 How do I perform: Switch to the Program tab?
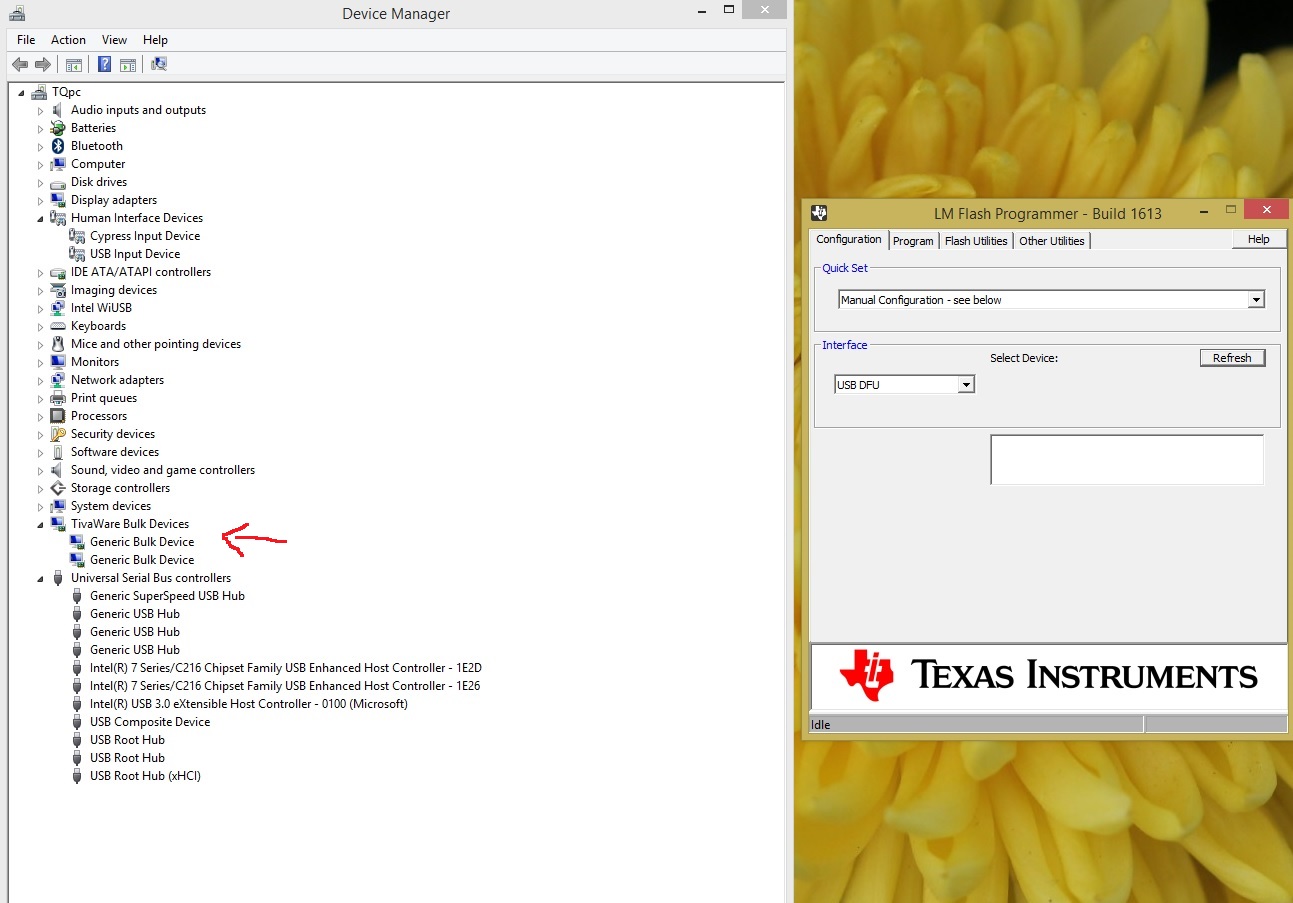click(x=913, y=241)
